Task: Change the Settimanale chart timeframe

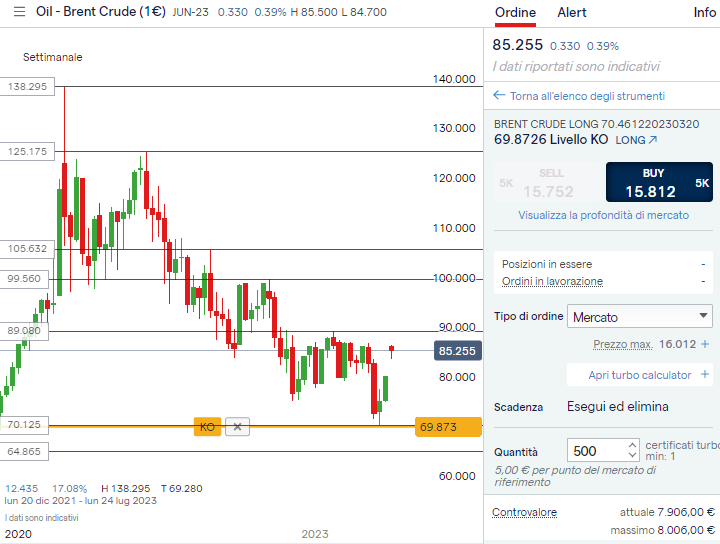Action: point(53,57)
